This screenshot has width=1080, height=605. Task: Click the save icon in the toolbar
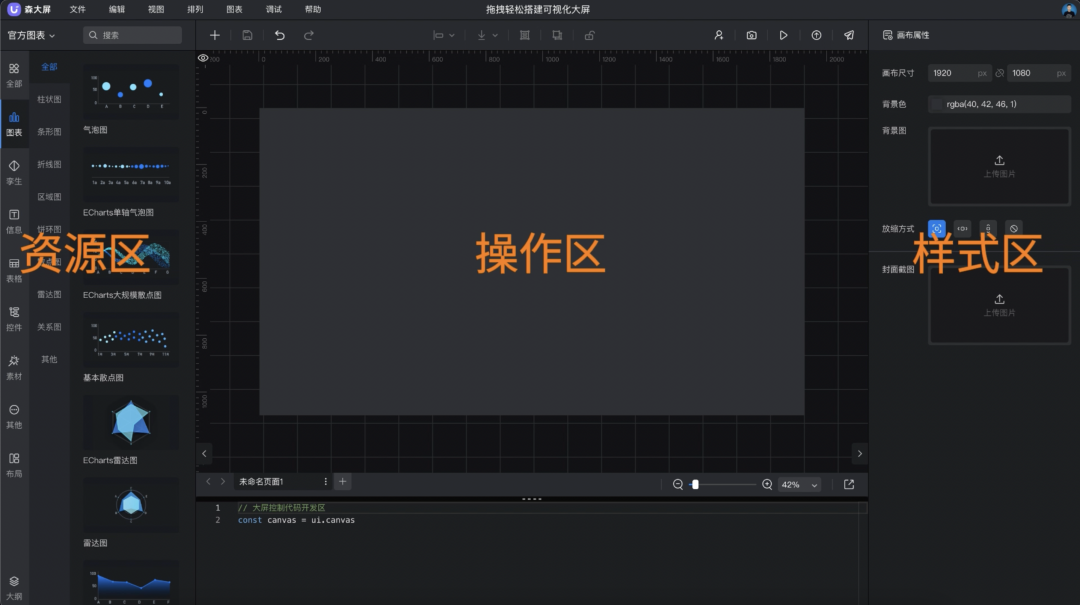(x=245, y=34)
